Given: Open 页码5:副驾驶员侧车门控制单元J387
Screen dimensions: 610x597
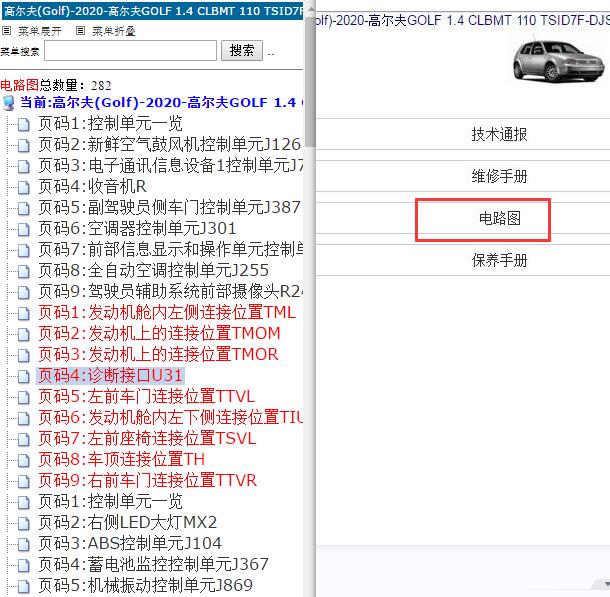Looking at the screenshot, I should [169, 208].
